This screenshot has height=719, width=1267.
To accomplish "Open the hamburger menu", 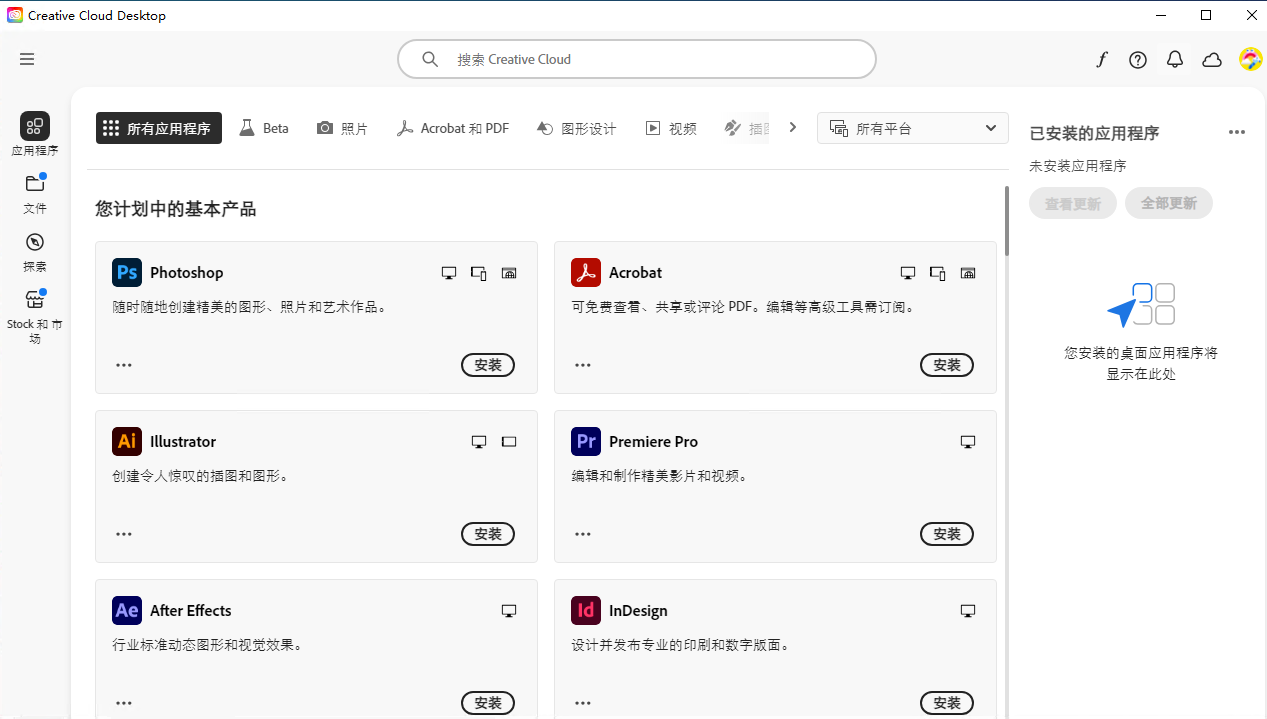I will (x=27, y=59).
